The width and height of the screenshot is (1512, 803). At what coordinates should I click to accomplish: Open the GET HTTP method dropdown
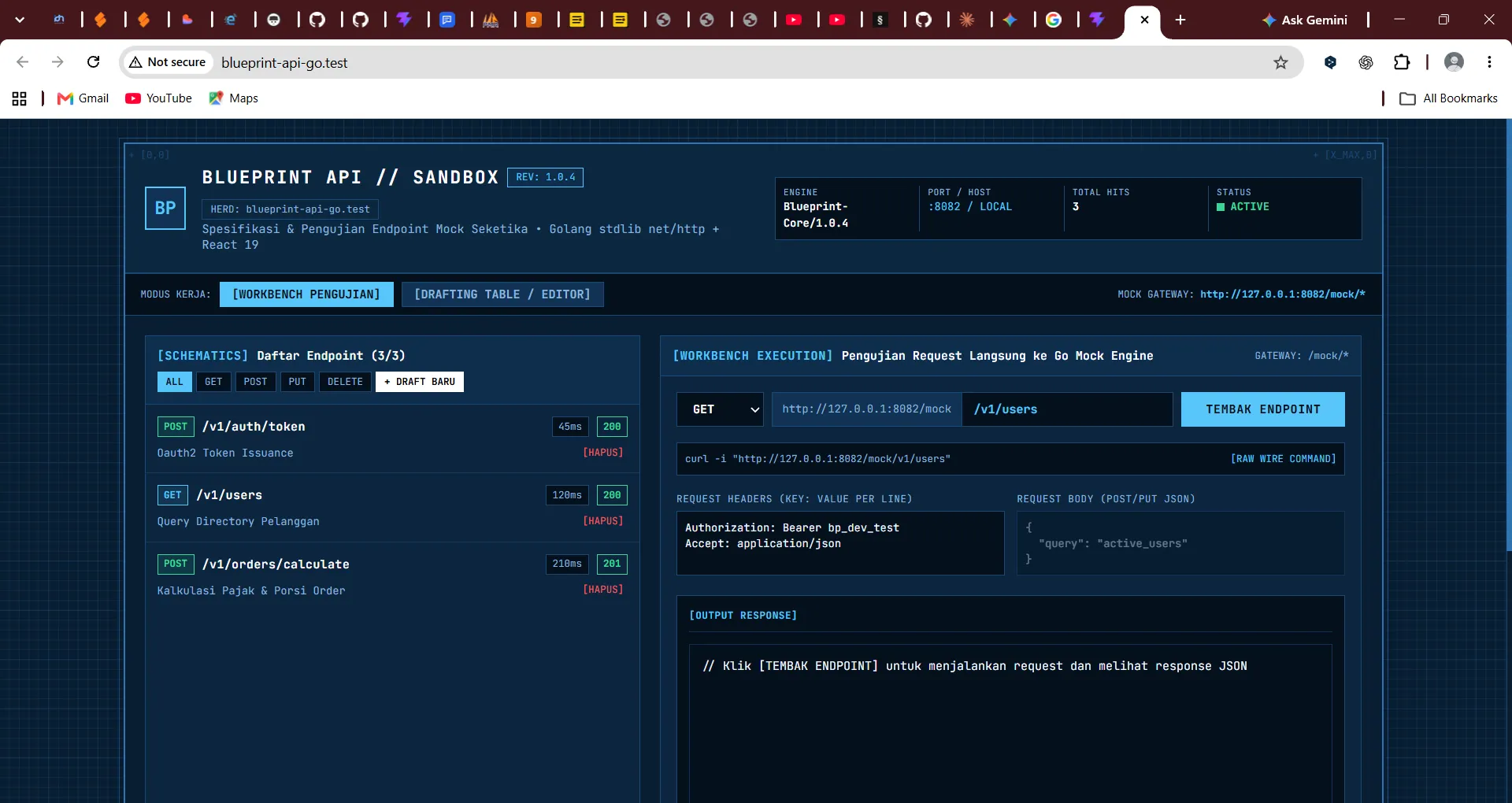pyautogui.click(x=720, y=409)
